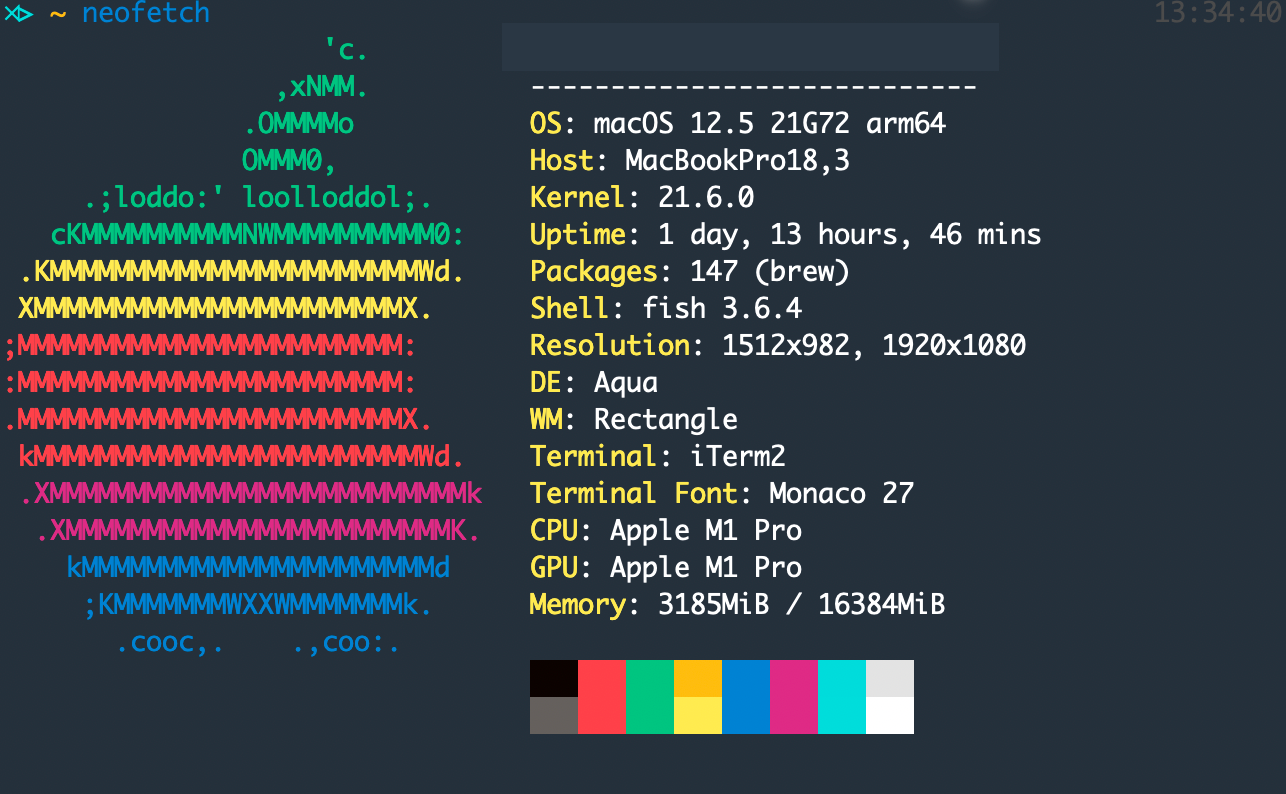The height and width of the screenshot is (794, 1286).
Task: Click the fish shell prompt arrow icon
Action: pyautogui.click(x=20, y=14)
